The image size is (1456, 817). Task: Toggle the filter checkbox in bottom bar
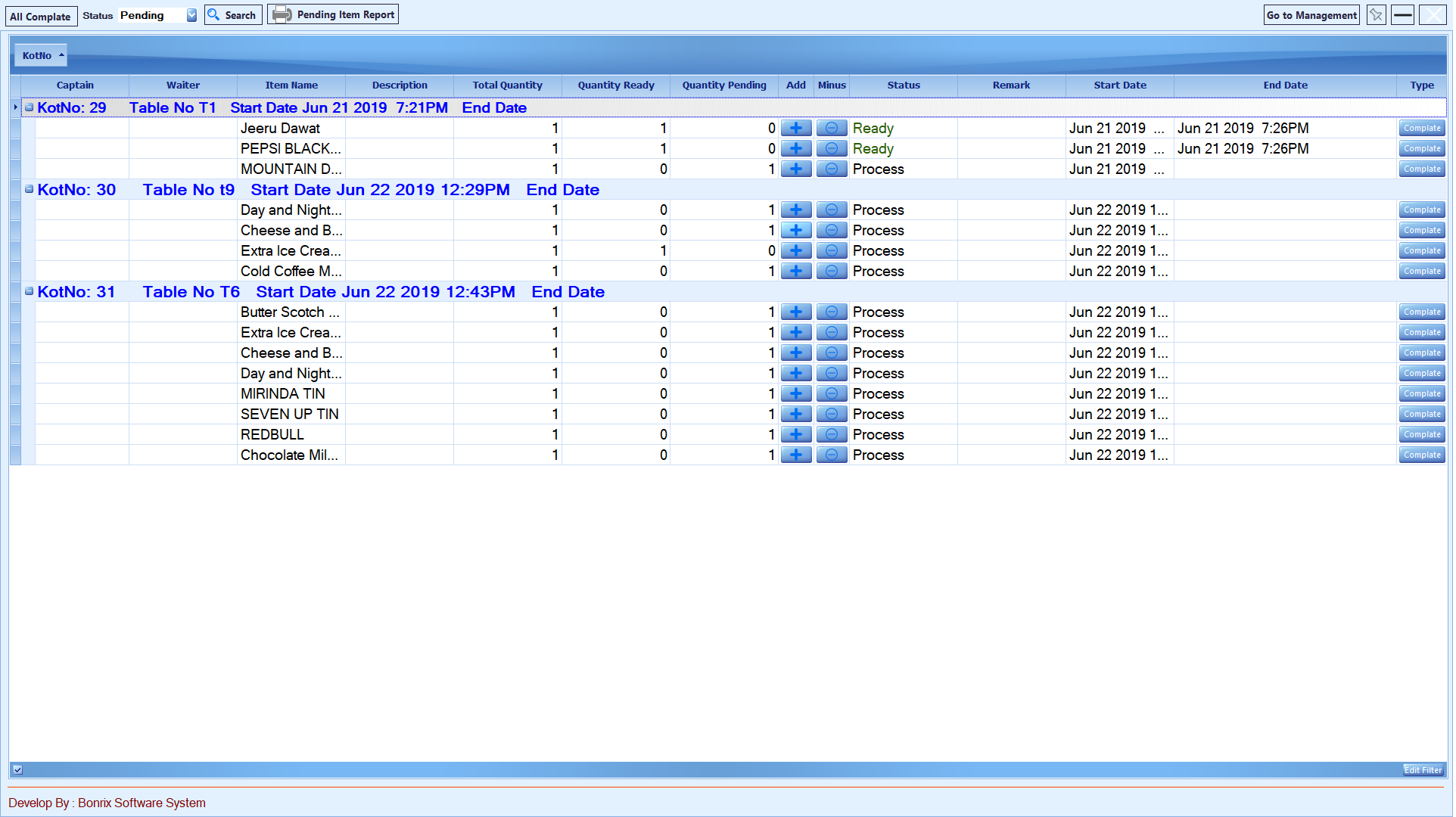18,770
